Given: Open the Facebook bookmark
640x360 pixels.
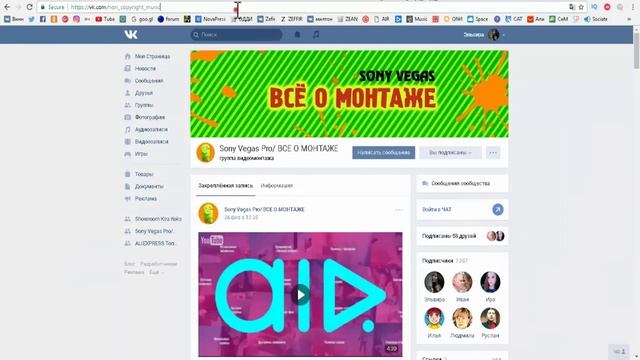Looking at the screenshot, I should tap(43, 19).
